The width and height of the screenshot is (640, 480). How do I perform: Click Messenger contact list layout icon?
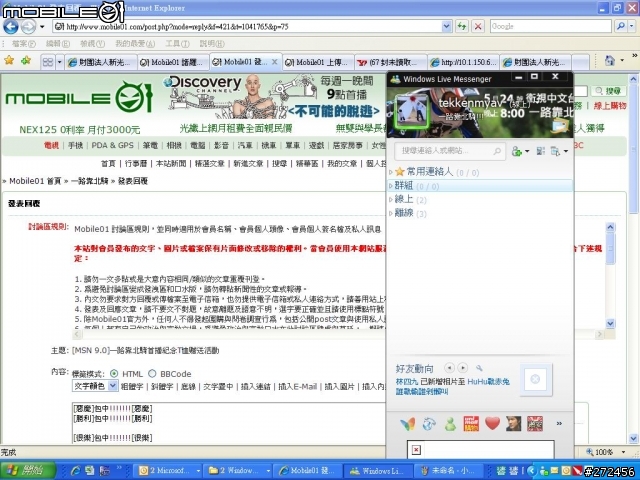[541, 151]
